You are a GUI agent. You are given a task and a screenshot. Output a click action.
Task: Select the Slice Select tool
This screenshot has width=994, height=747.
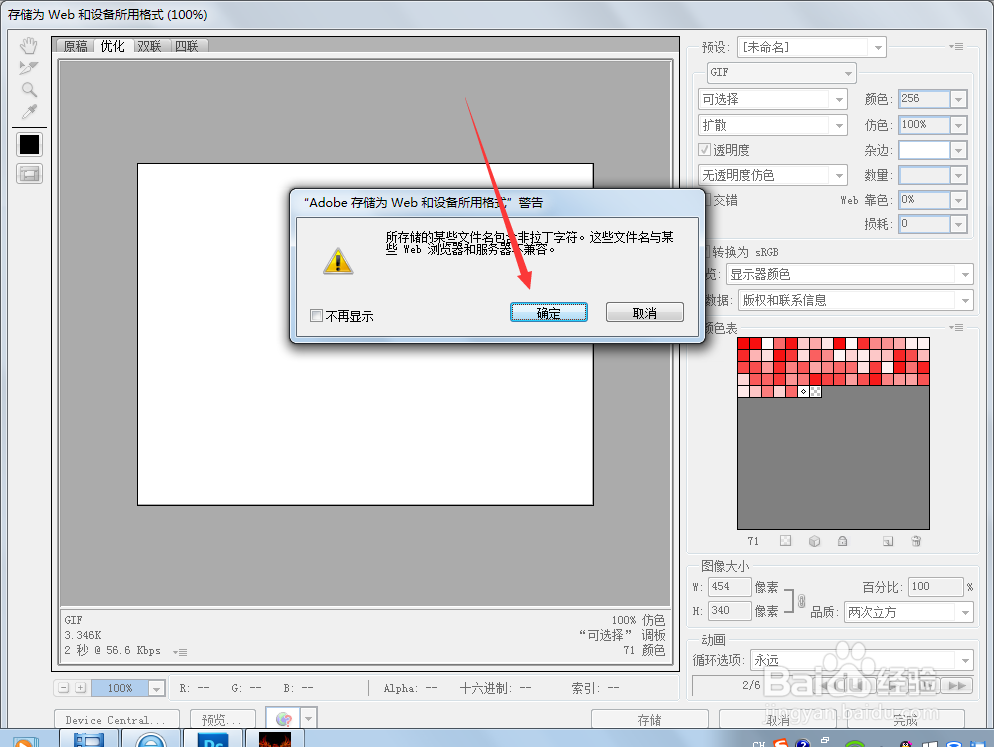(29, 67)
